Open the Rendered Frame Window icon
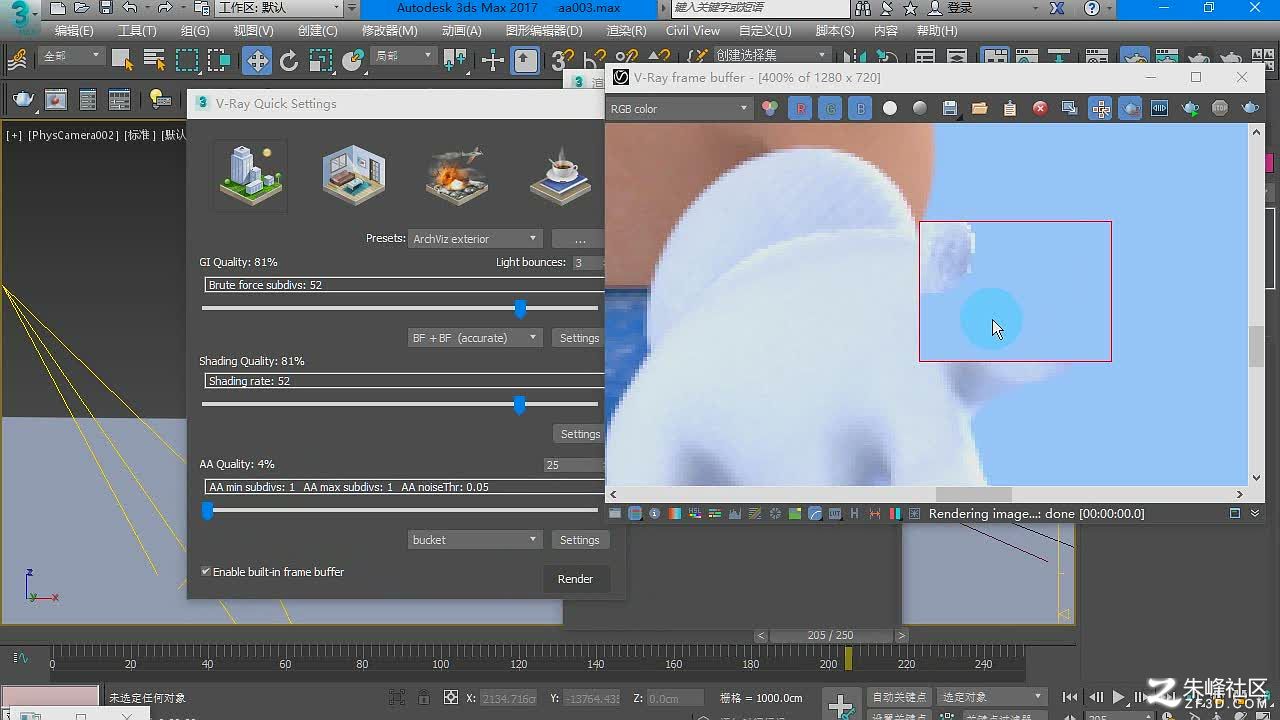Image resolution: width=1280 pixels, height=720 pixels. pos(56,99)
